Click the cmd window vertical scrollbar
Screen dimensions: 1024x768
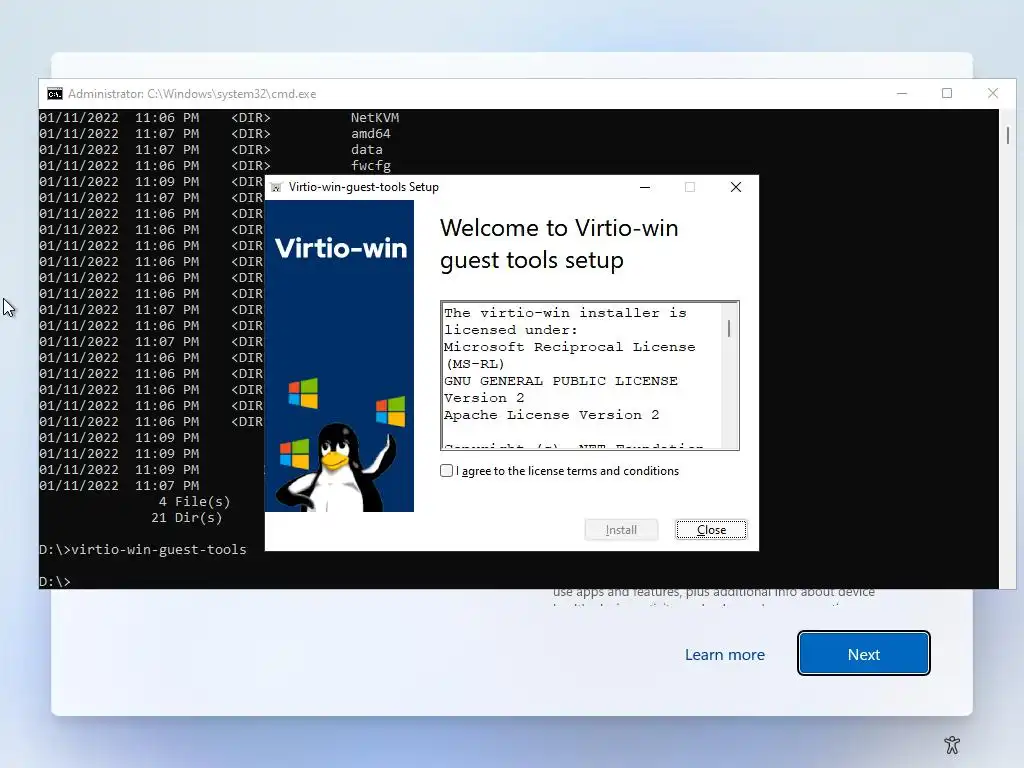(x=1008, y=349)
